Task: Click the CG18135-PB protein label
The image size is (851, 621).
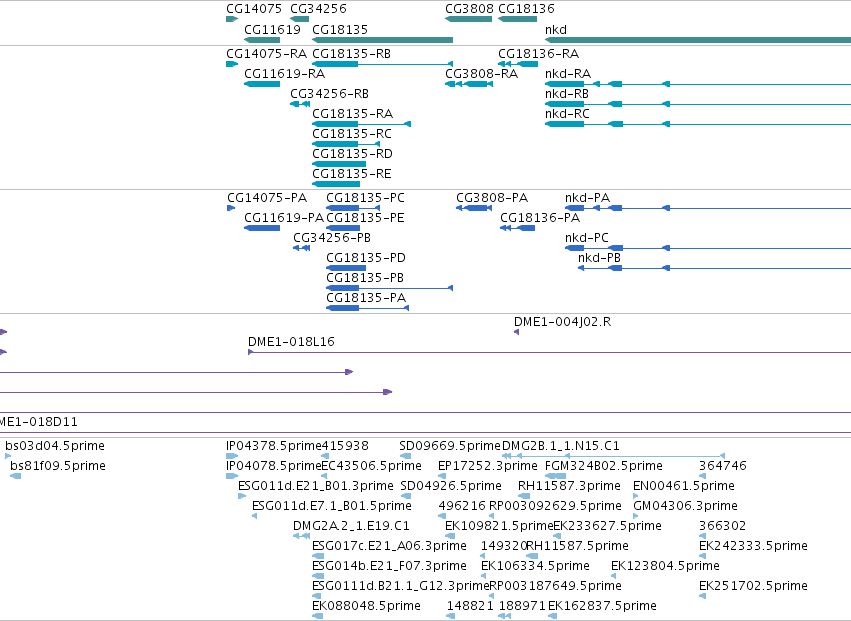Action: coord(365,278)
